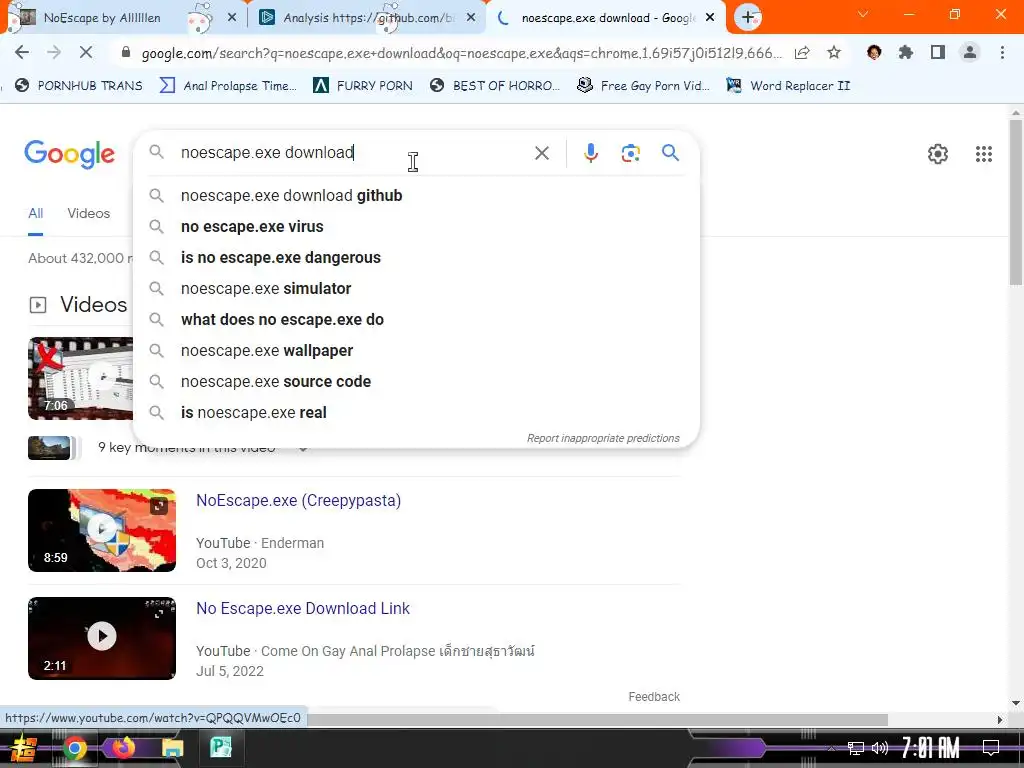This screenshot has height=768, width=1024.
Task: Choose suggestion 'what does no escape.exe do'
Action: [416, 319]
